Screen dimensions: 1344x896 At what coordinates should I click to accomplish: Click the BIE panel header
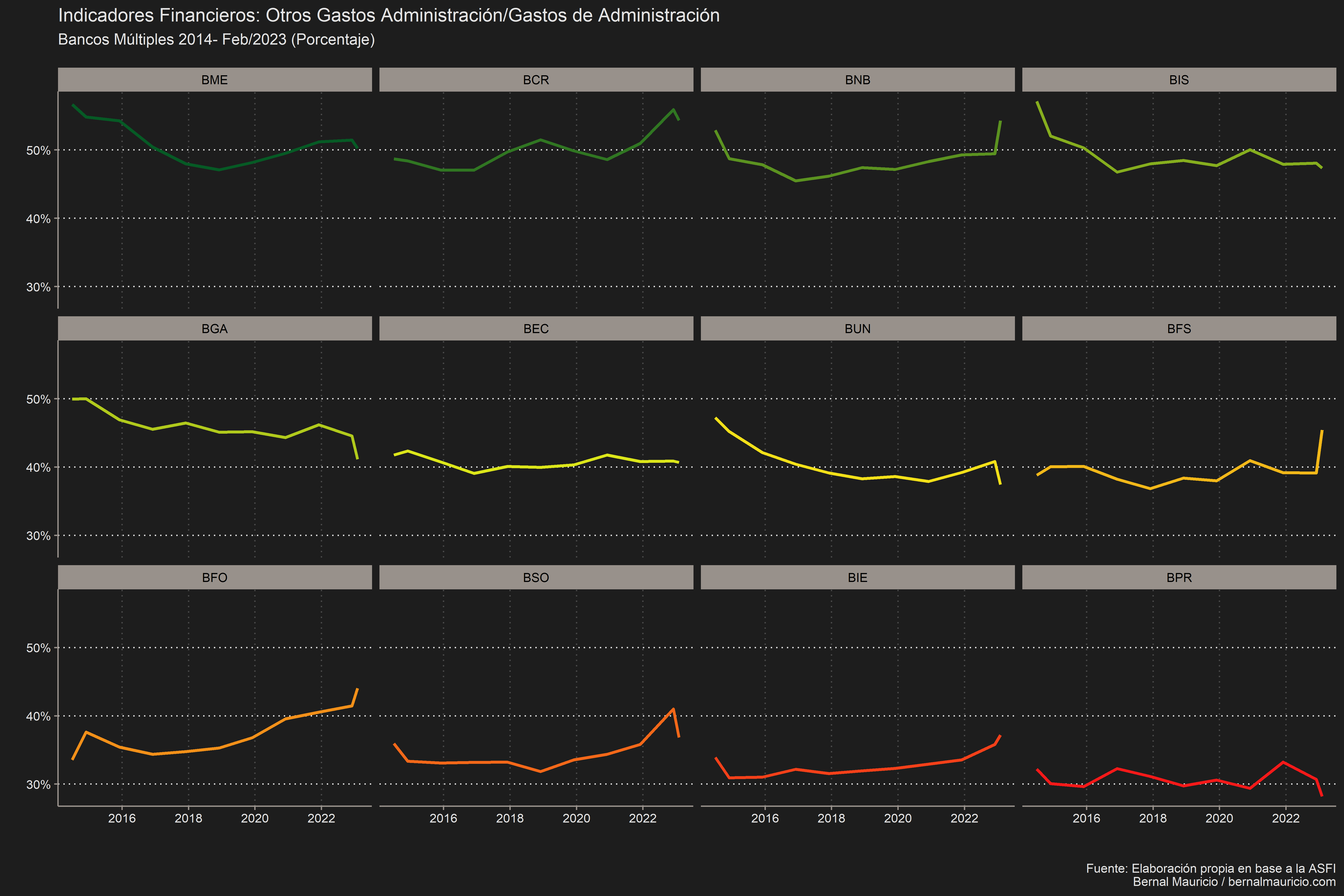(x=858, y=577)
